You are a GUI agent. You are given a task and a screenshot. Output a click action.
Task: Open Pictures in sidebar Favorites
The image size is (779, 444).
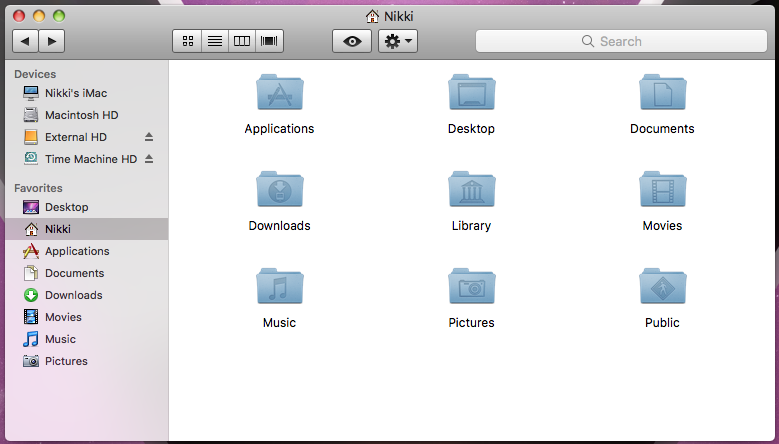(x=87, y=361)
